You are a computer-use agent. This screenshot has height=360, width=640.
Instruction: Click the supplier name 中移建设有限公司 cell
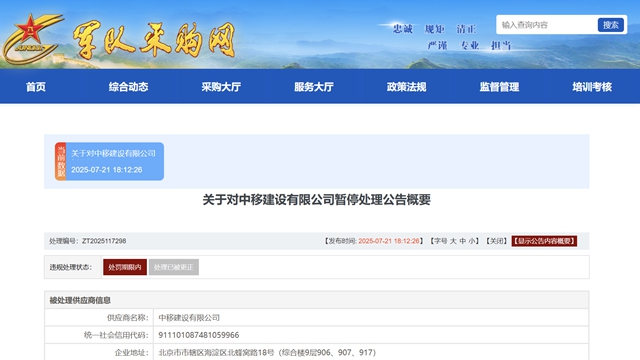371,318
